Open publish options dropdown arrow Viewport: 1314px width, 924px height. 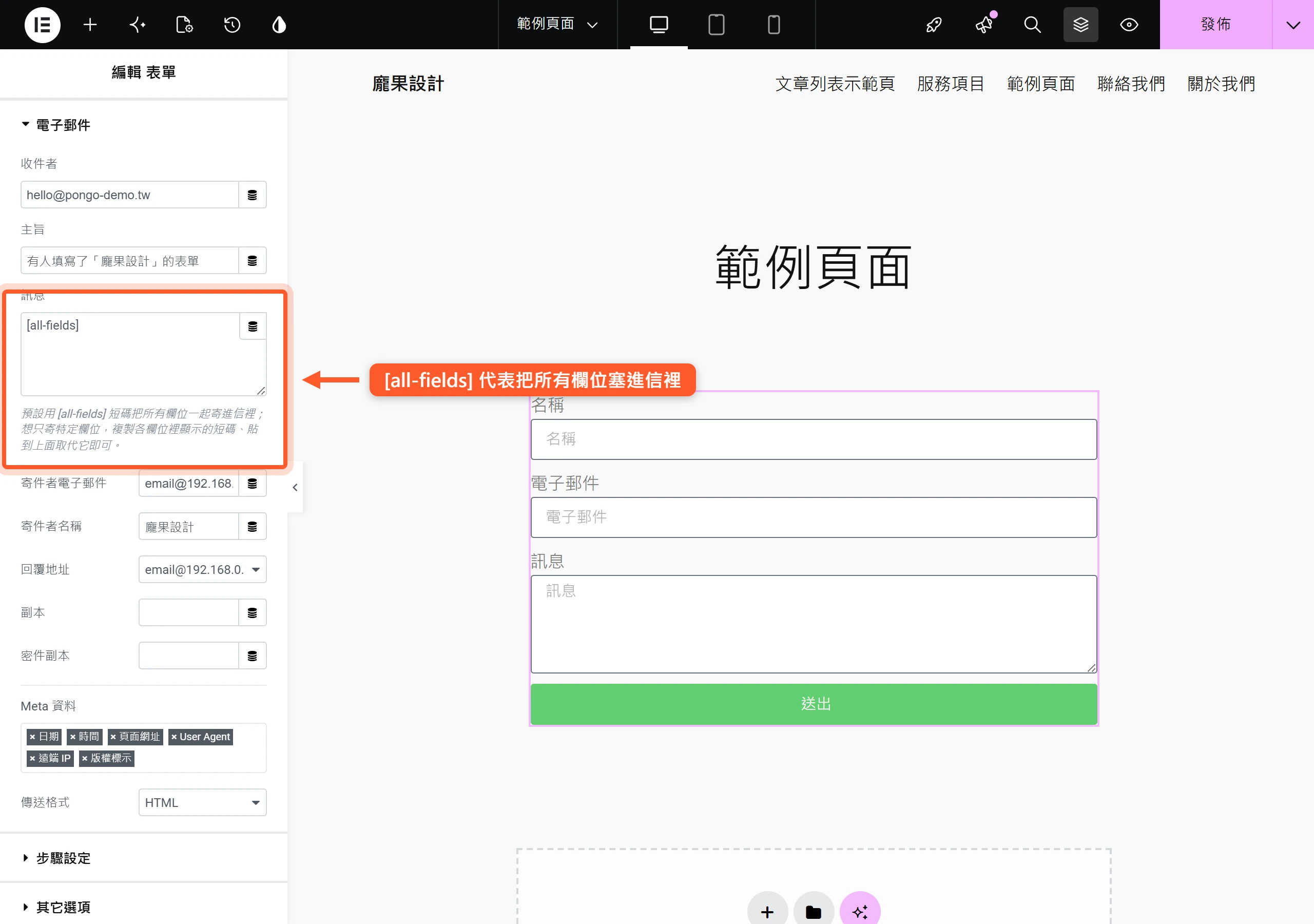click(x=1293, y=25)
